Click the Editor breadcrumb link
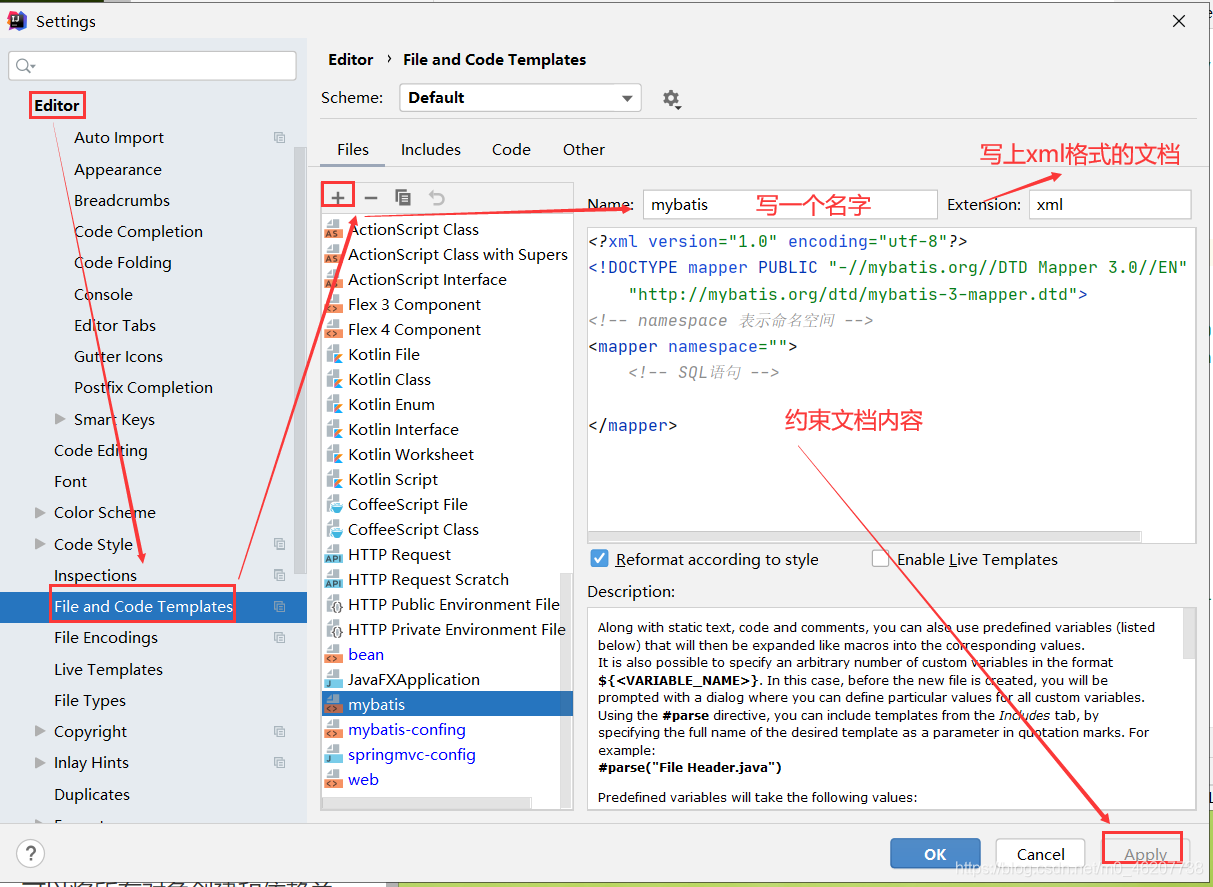 point(351,59)
